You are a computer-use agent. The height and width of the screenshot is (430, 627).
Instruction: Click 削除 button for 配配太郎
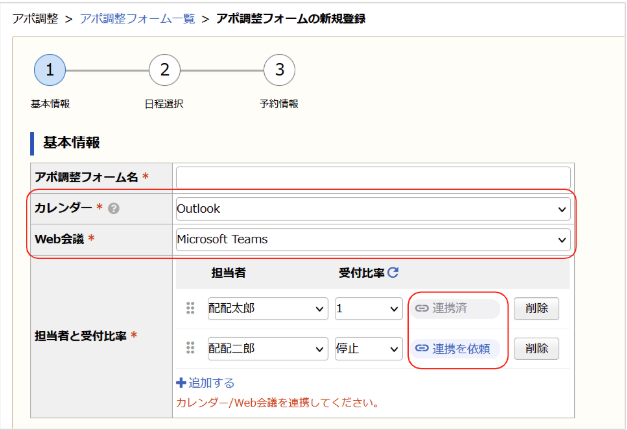tap(536, 308)
